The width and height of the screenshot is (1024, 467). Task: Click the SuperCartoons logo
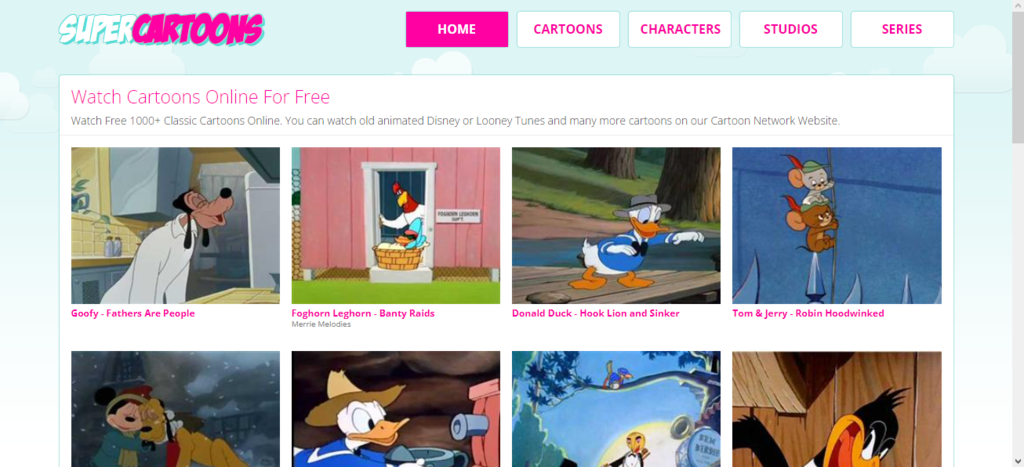pos(161,29)
